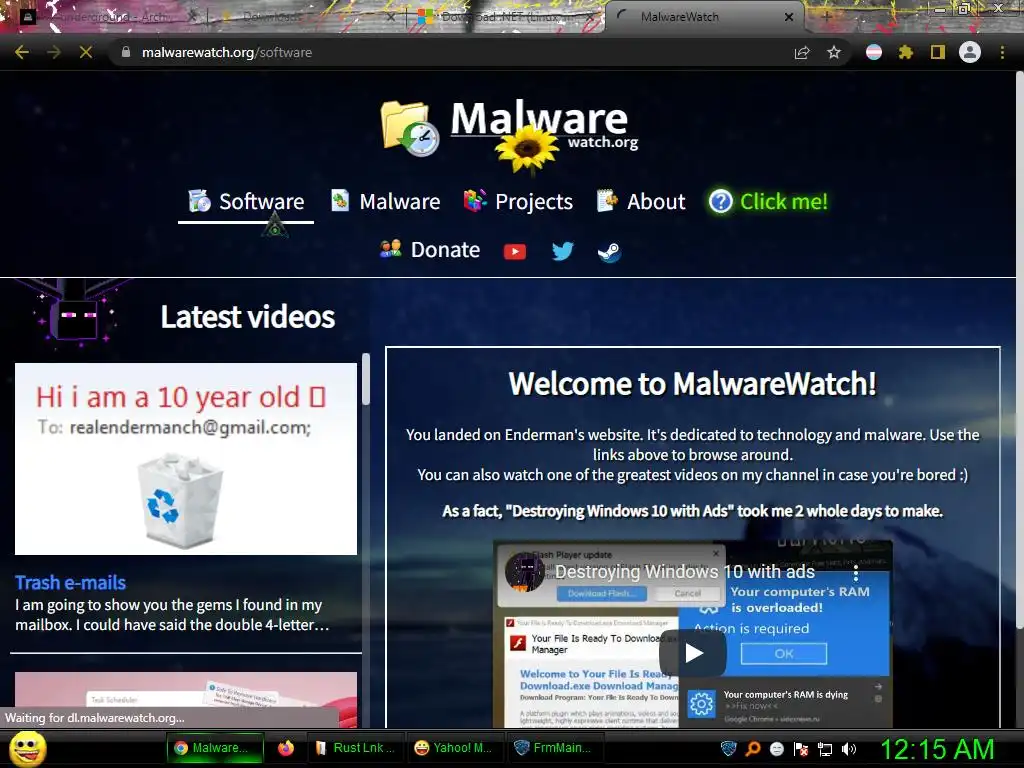Viewport: 1024px width, 768px height.
Task: Click the flag with red X tray icon
Action: point(801,748)
